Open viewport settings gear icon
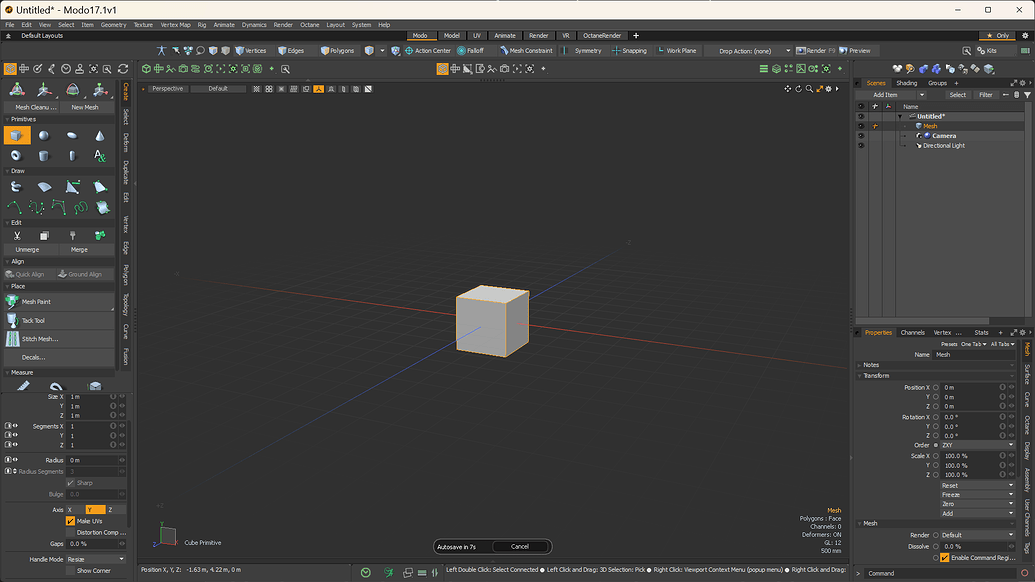 pyautogui.click(x=829, y=88)
